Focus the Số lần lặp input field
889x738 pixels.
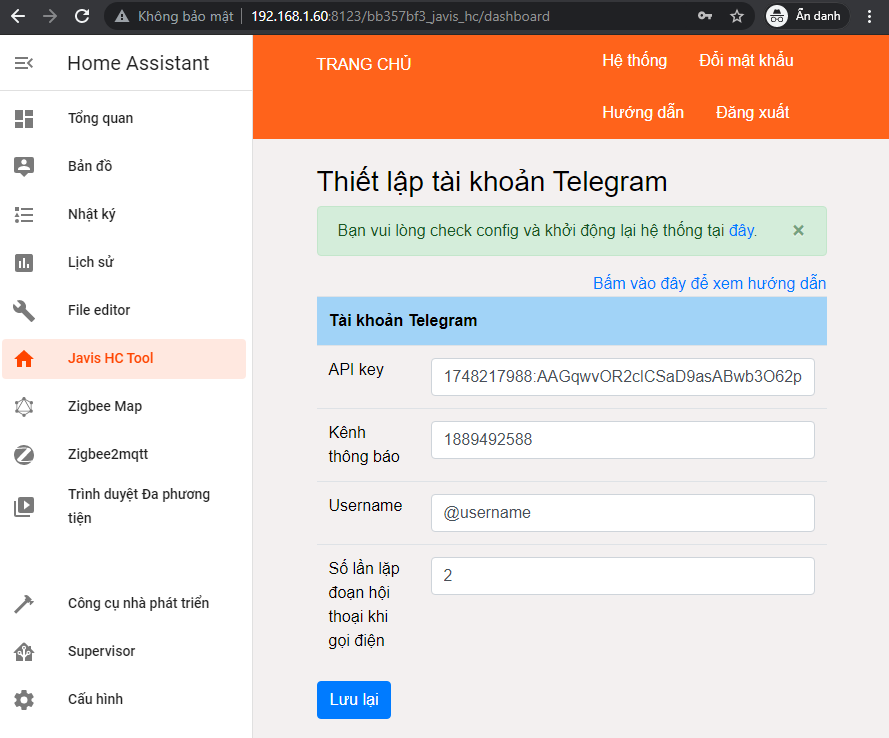623,576
